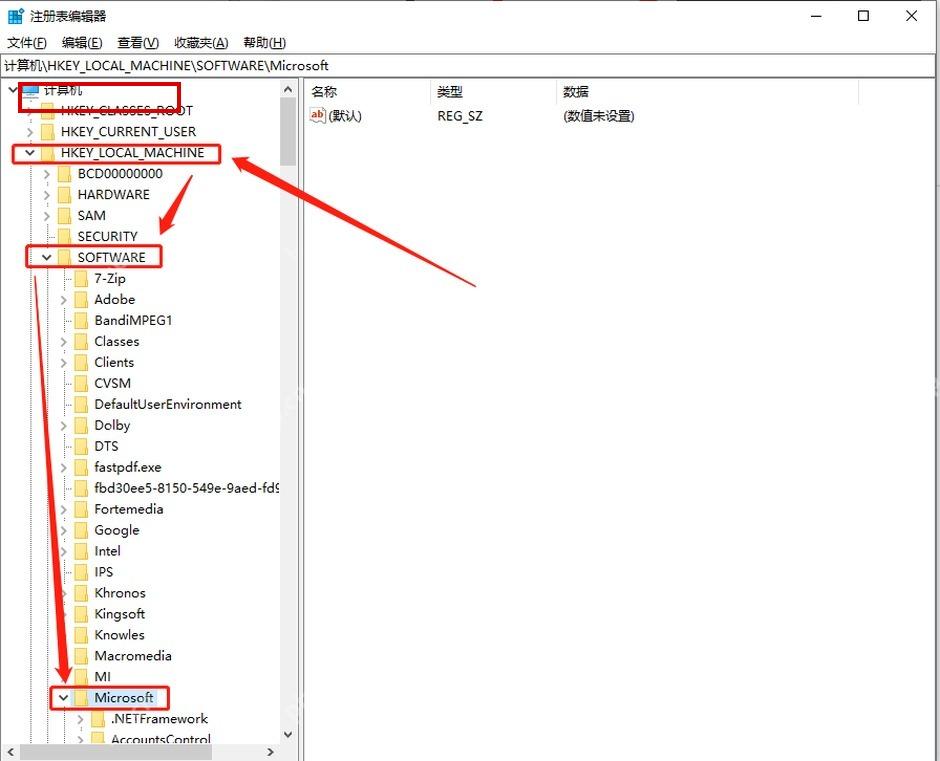The image size is (940, 761).
Task: Maximize the Registry Editor window
Action: click(863, 16)
